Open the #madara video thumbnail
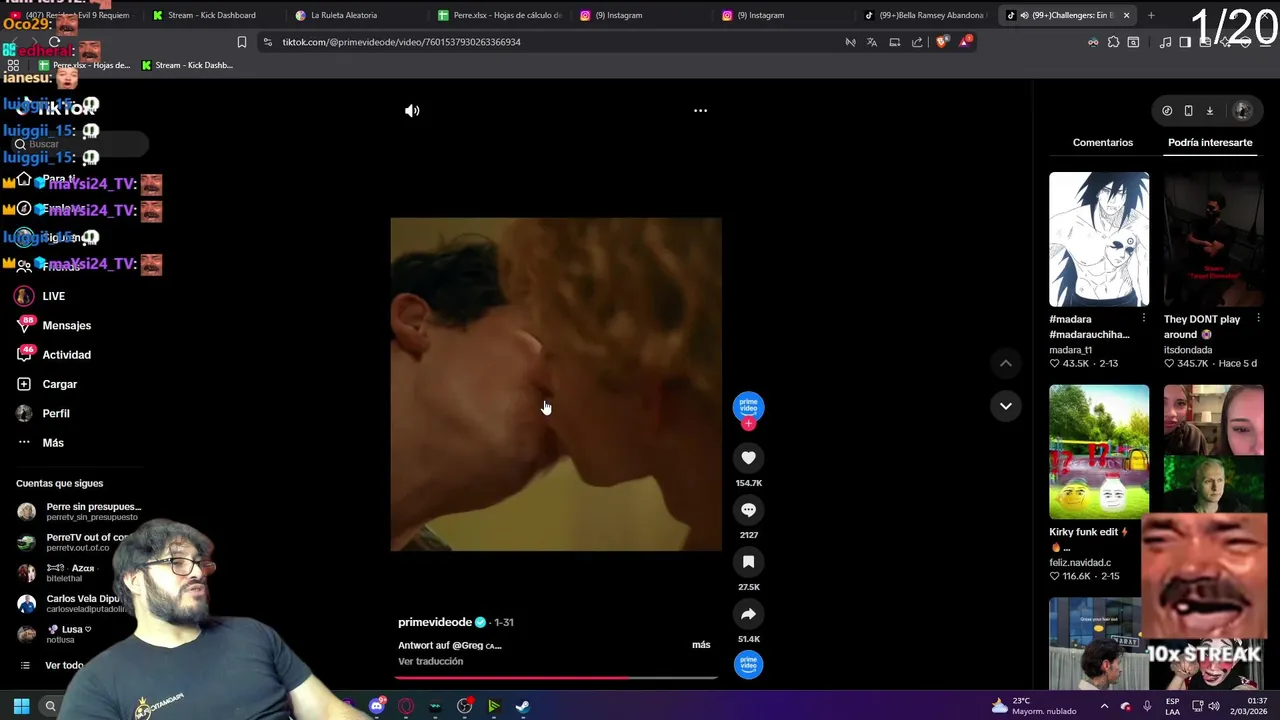Image resolution: width=1280 pixels, height=720 pixels. pyautogui.click(x=1099, y=239)
